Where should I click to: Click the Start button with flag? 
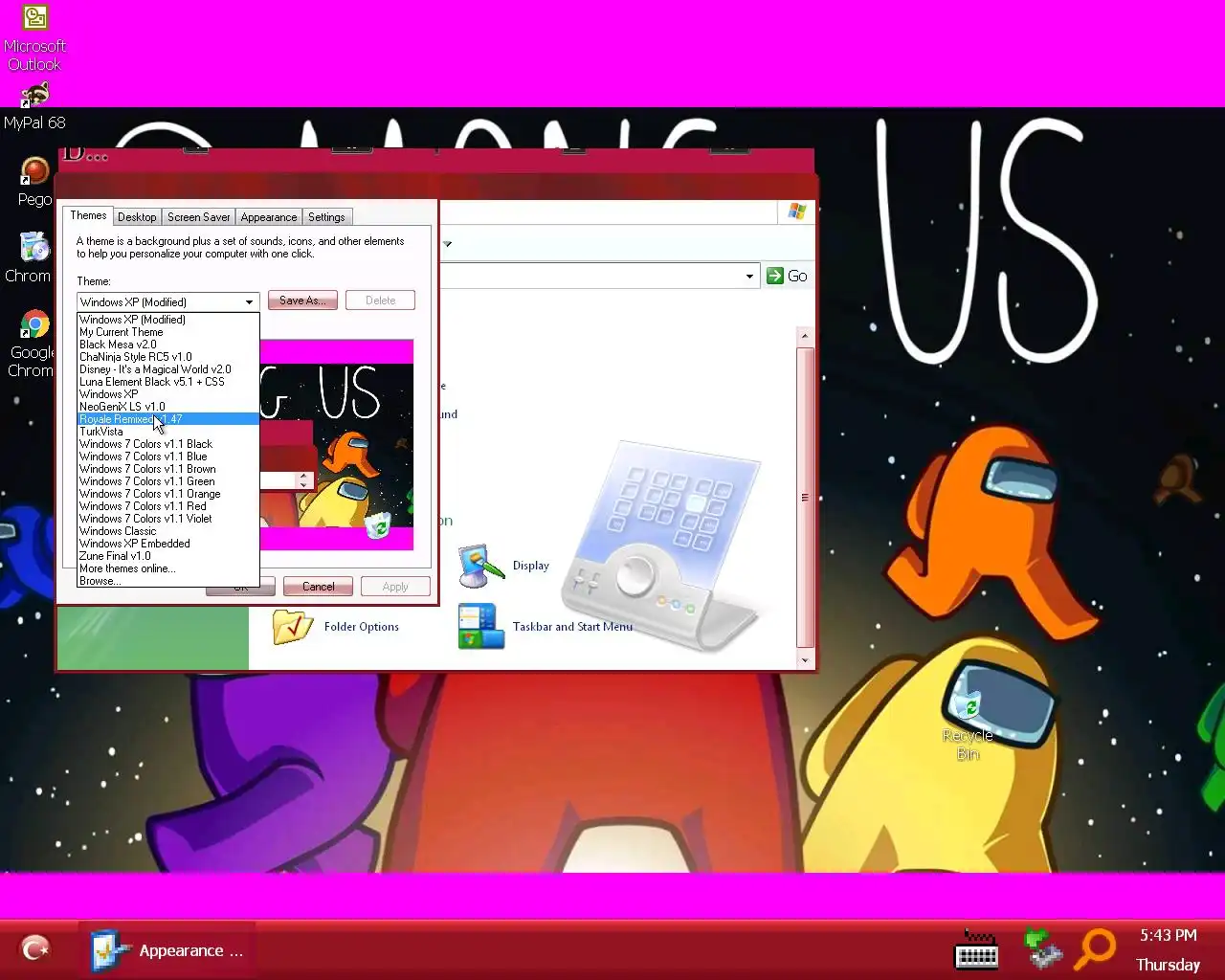[x=35, y=948]
